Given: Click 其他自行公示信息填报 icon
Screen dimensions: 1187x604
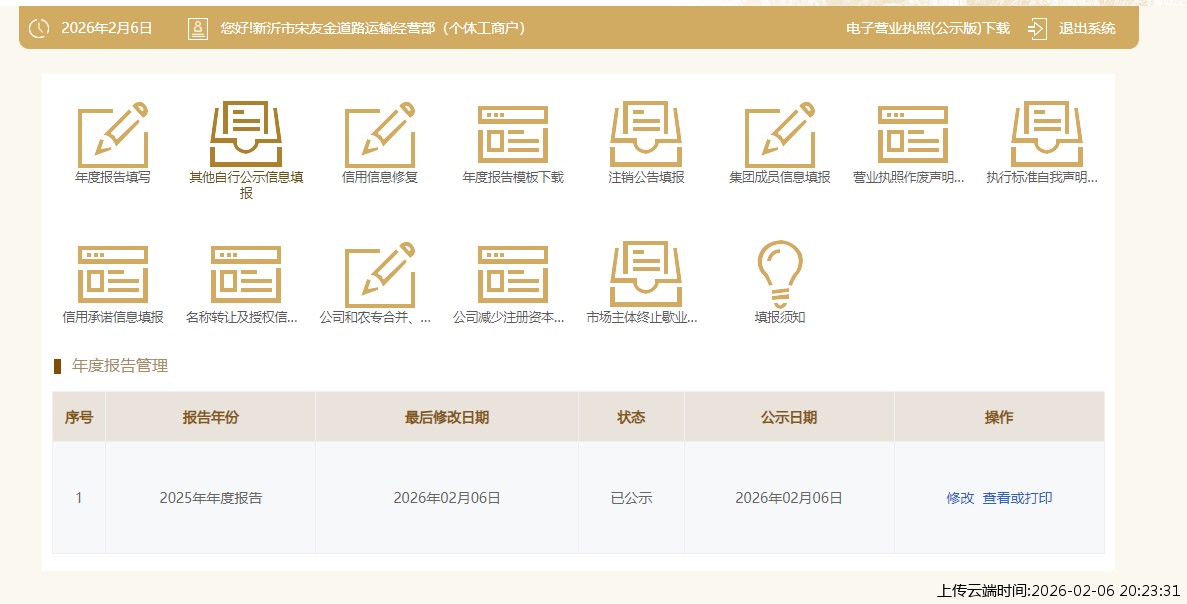Looking at the screenshot, I should [x=246, y=135].
